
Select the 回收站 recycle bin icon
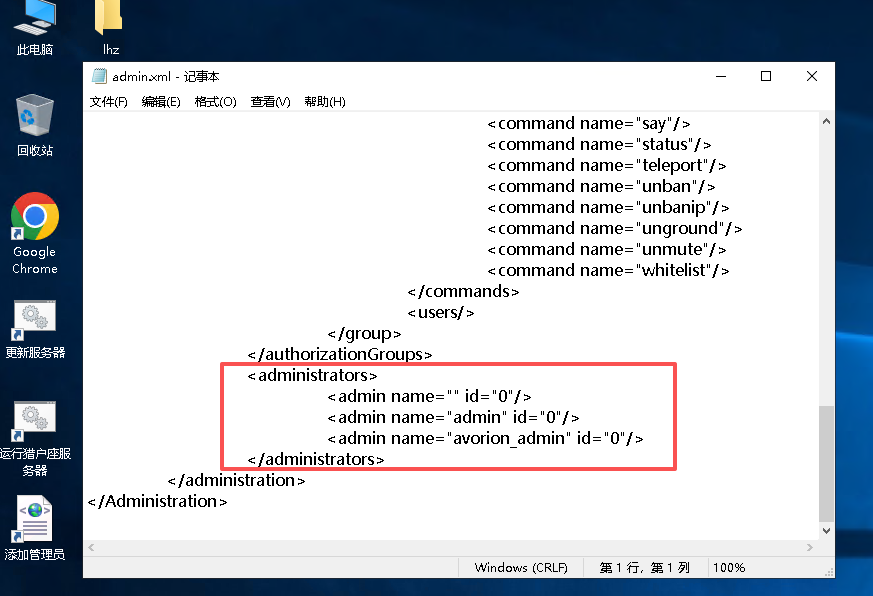click(x=35, y=125)
